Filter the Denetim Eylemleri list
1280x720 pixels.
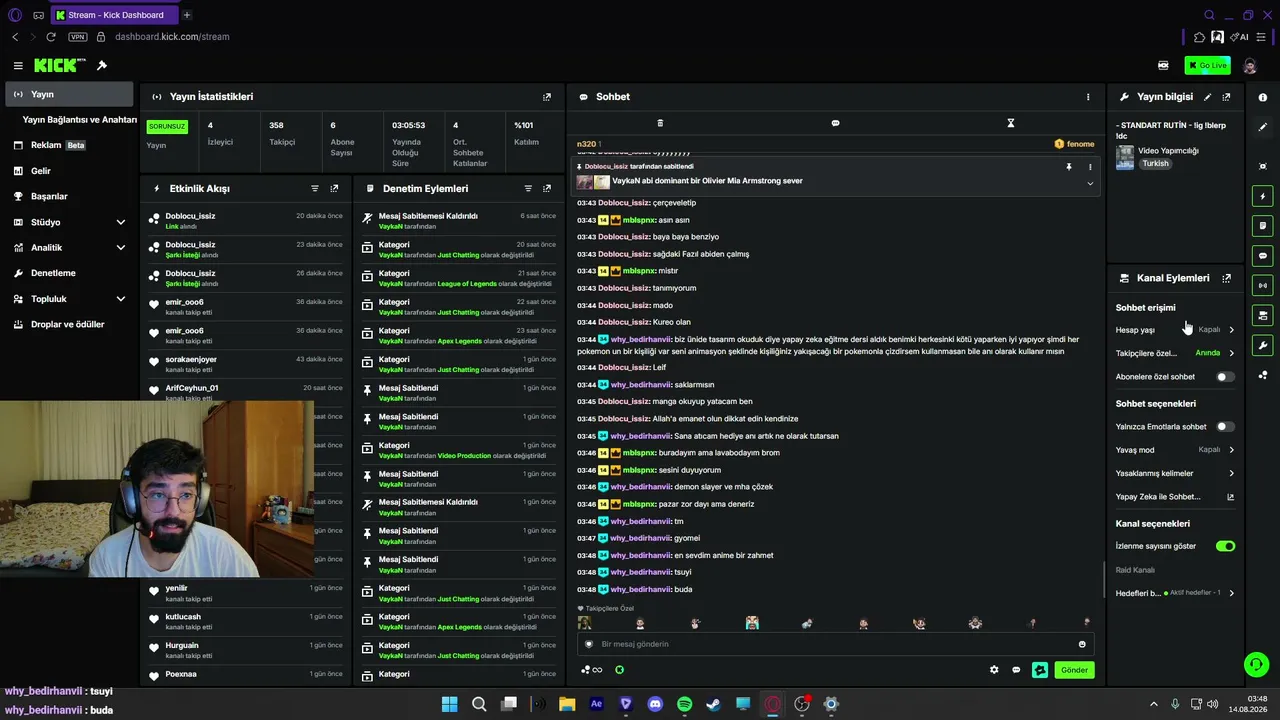pos(528,188)
